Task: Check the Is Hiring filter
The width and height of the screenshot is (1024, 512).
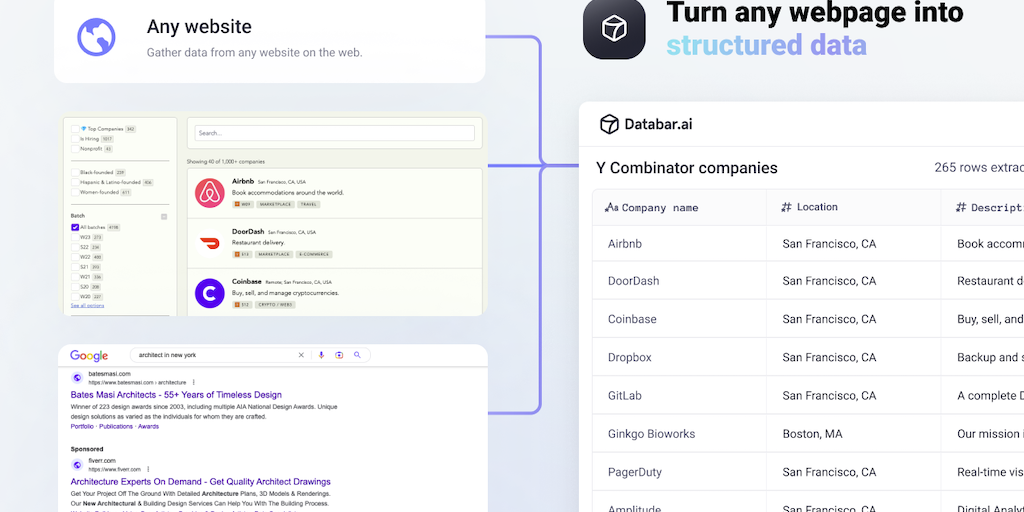Action: pos(75,139)
